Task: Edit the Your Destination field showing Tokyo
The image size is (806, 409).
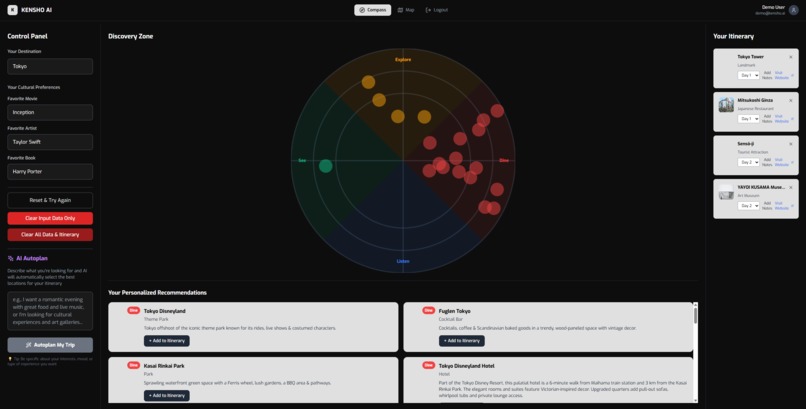Action: coord(50,66)
